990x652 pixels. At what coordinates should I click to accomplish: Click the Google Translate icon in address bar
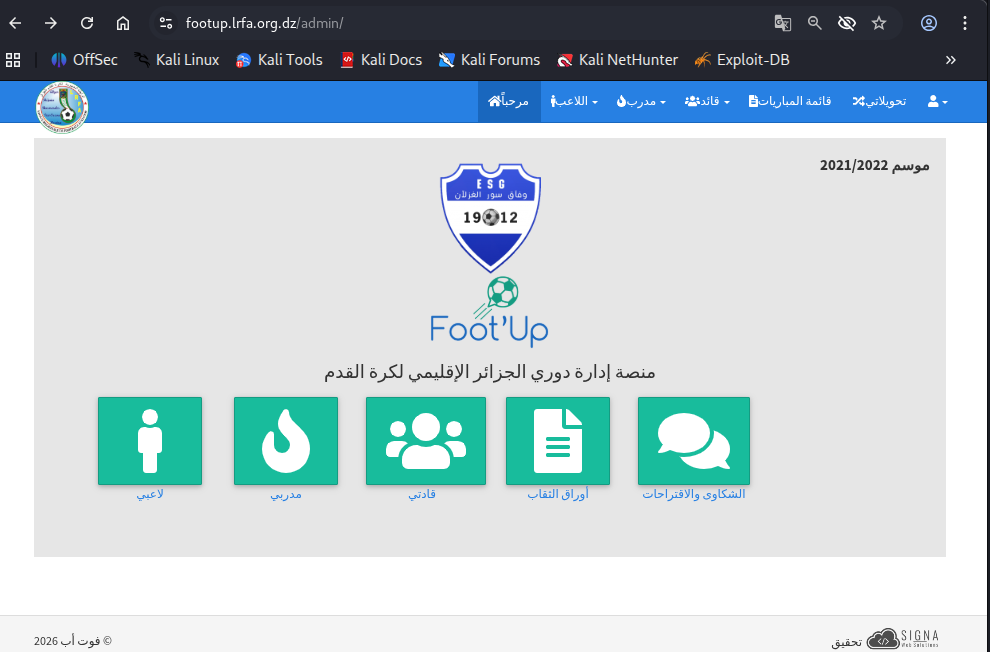pyautogui.click(x=782, y=23)
